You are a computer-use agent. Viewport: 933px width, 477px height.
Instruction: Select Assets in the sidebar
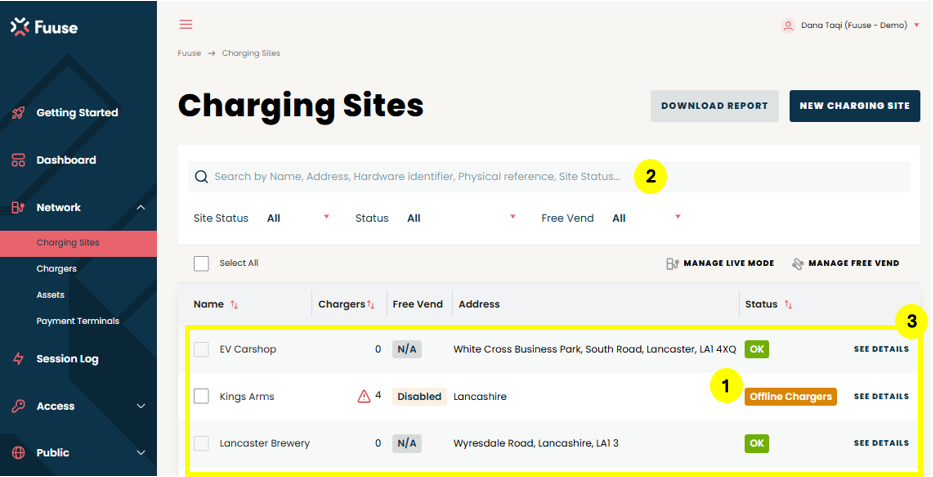[51, 295]
